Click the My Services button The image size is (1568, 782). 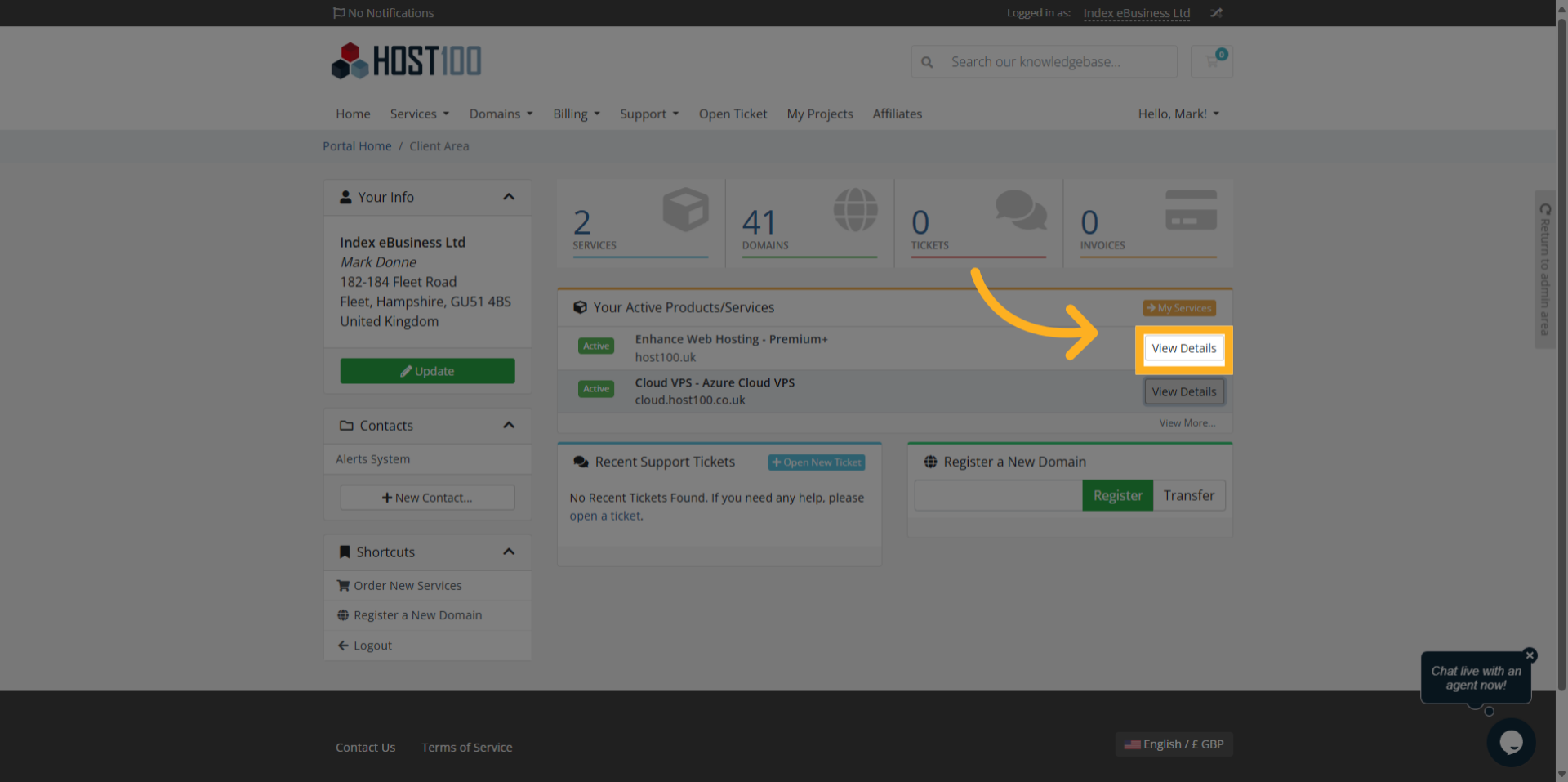coord(1179,308)
